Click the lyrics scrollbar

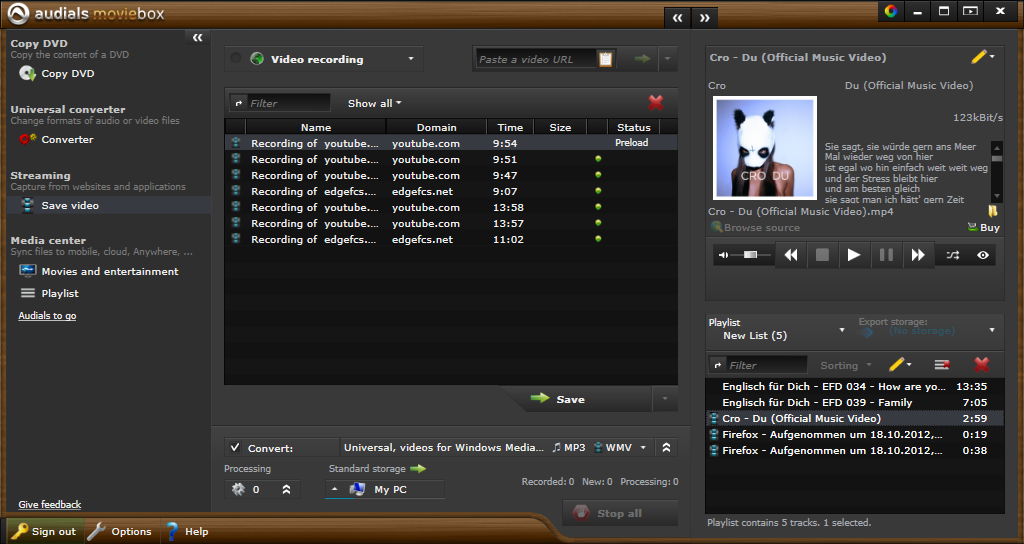997,172
